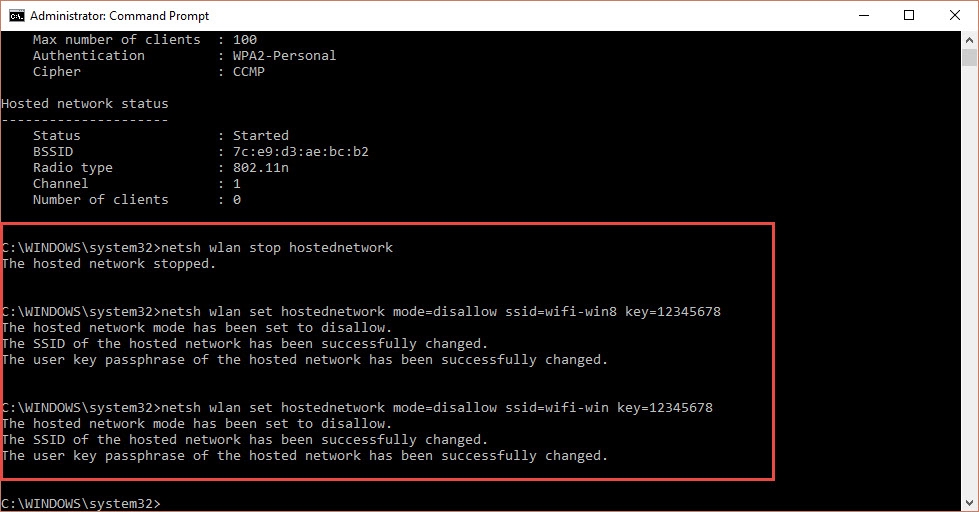
Task: Open the Command Prompt system menu icon
Action: 17,15
